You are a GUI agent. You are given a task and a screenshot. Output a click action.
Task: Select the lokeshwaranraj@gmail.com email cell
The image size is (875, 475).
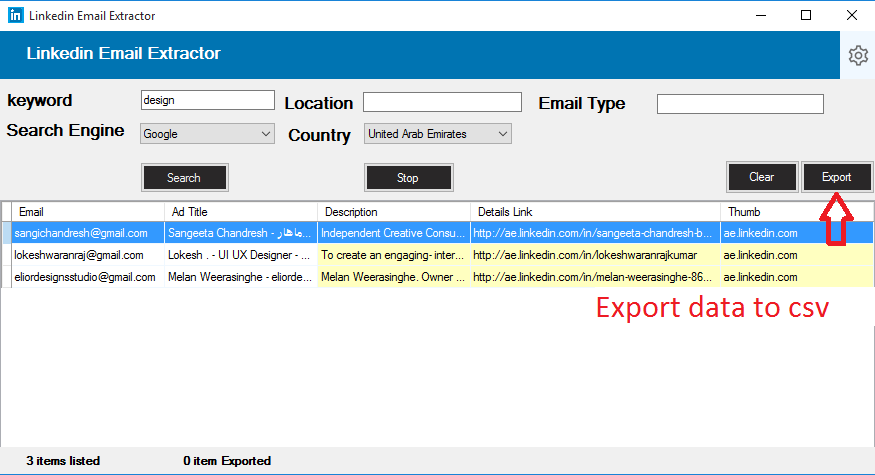tap(88, 255)
